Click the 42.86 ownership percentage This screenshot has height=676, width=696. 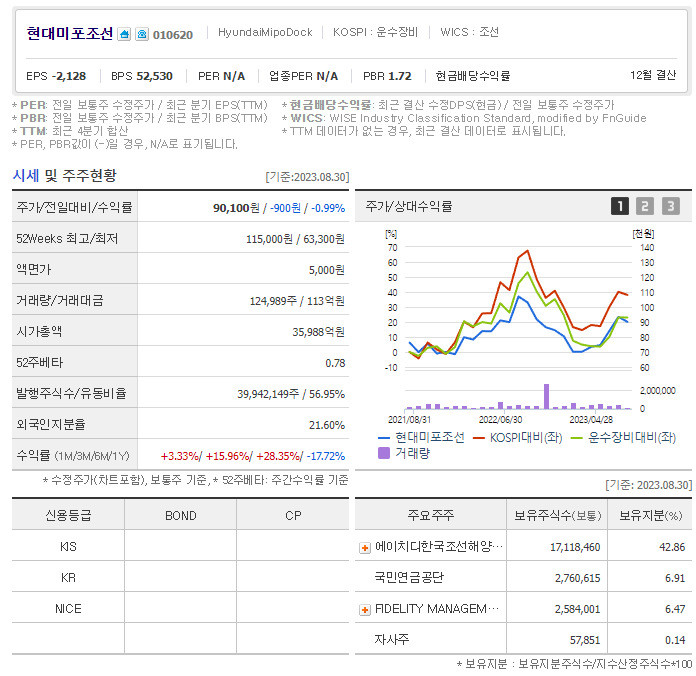(672, 547)
